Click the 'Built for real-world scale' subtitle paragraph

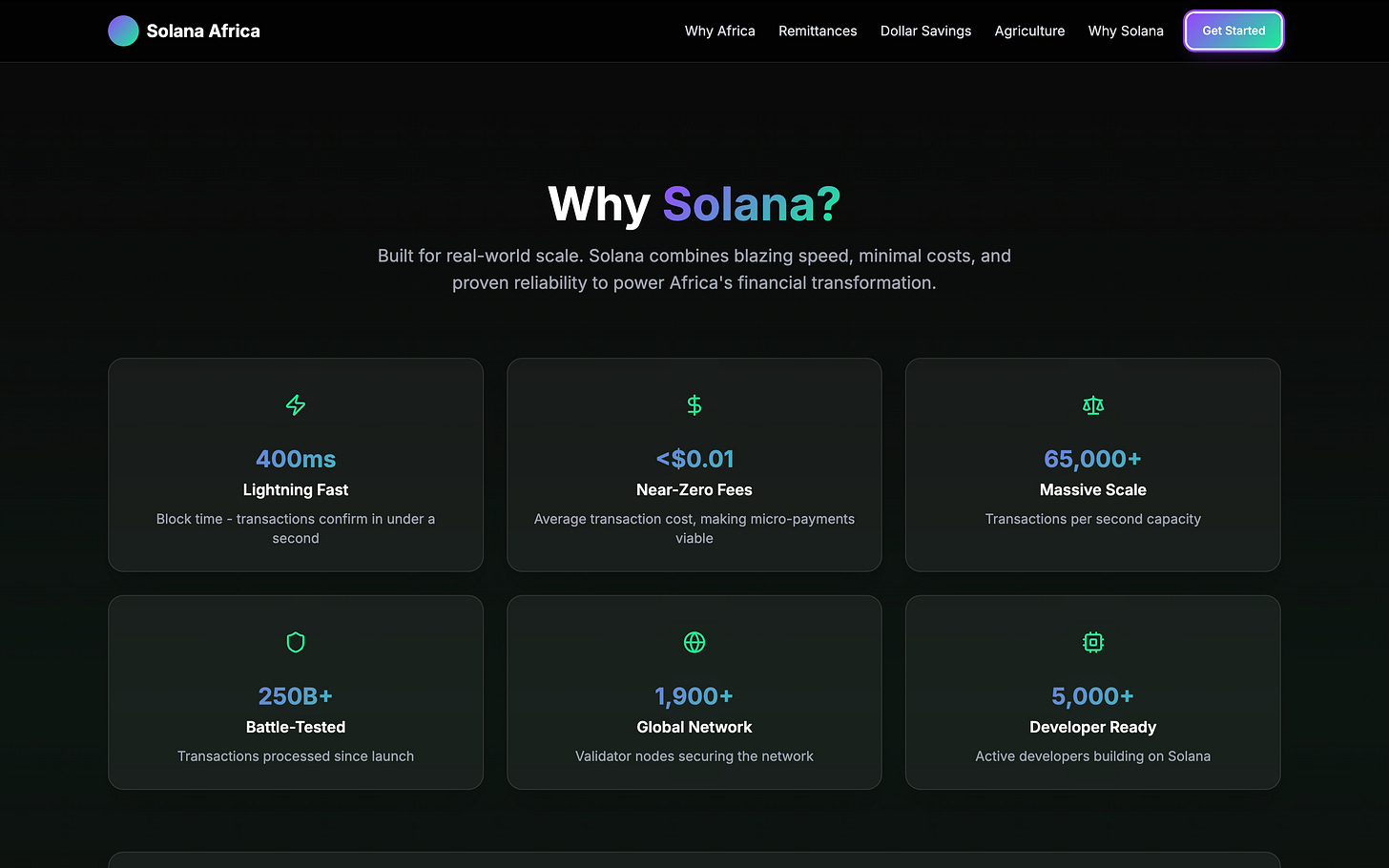tap(694, 269)
